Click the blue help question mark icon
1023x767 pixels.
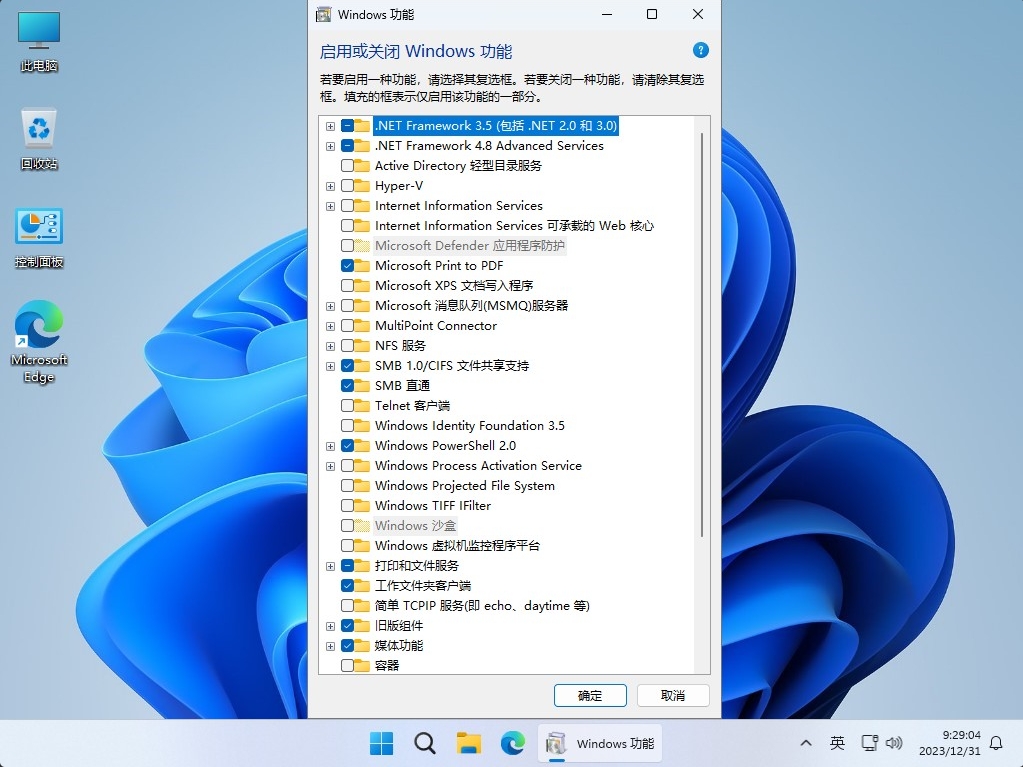pos(700,51)
